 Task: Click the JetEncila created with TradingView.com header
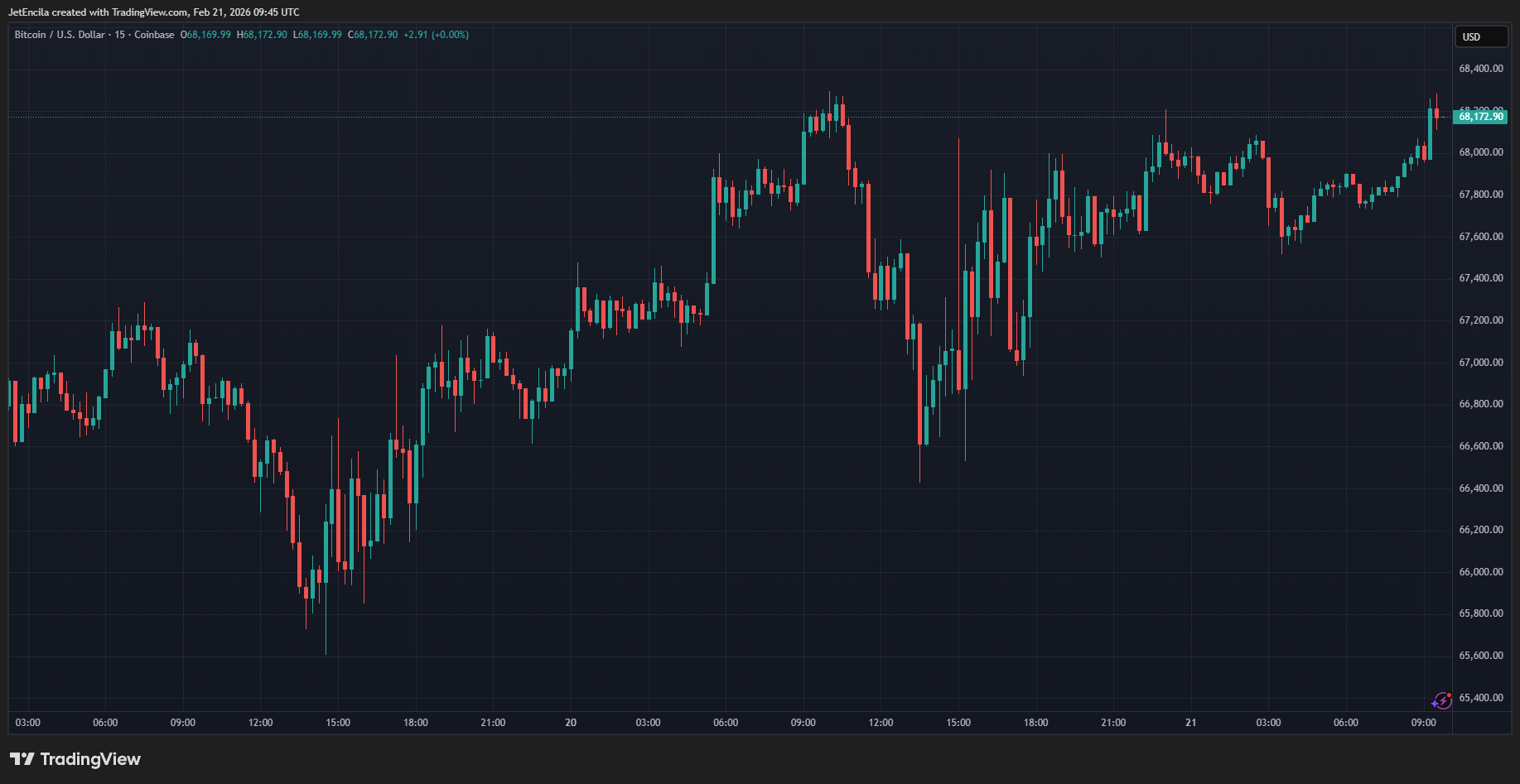tap(154, 12)
